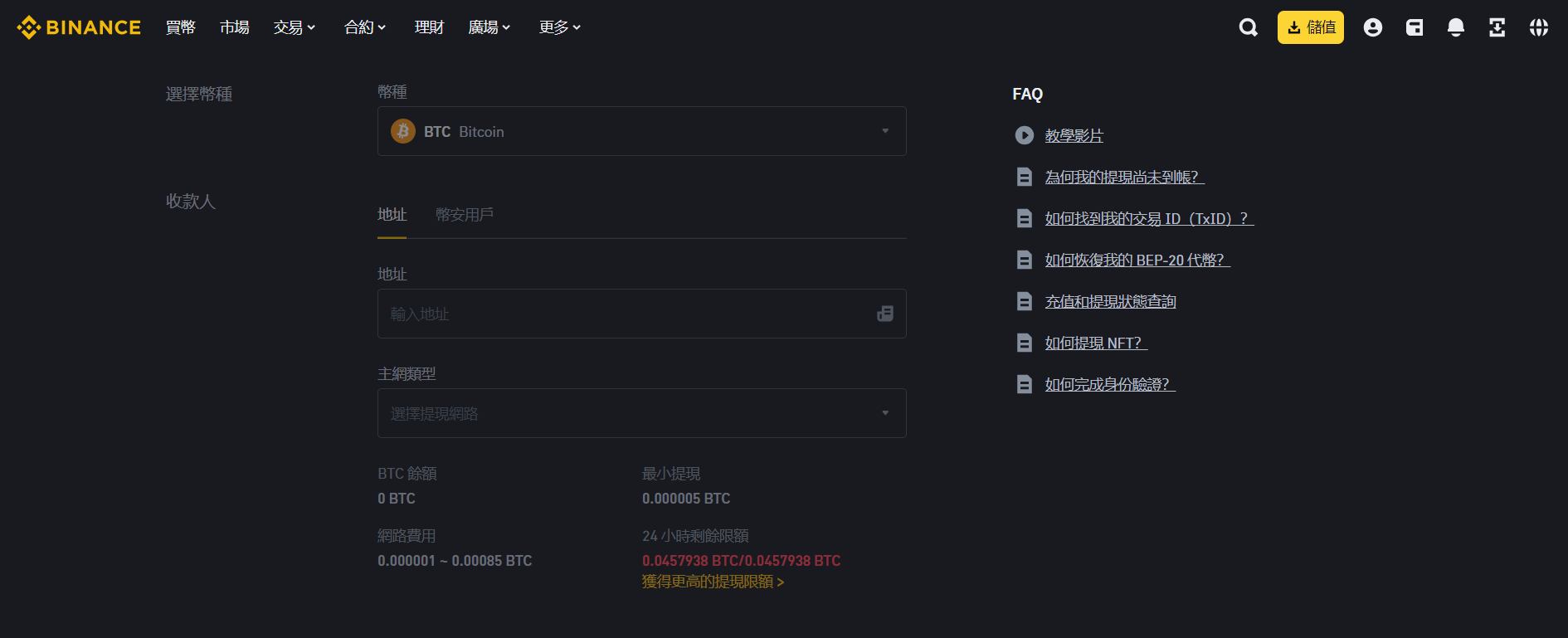Expand the 交易 menu

tap(295, 27)
